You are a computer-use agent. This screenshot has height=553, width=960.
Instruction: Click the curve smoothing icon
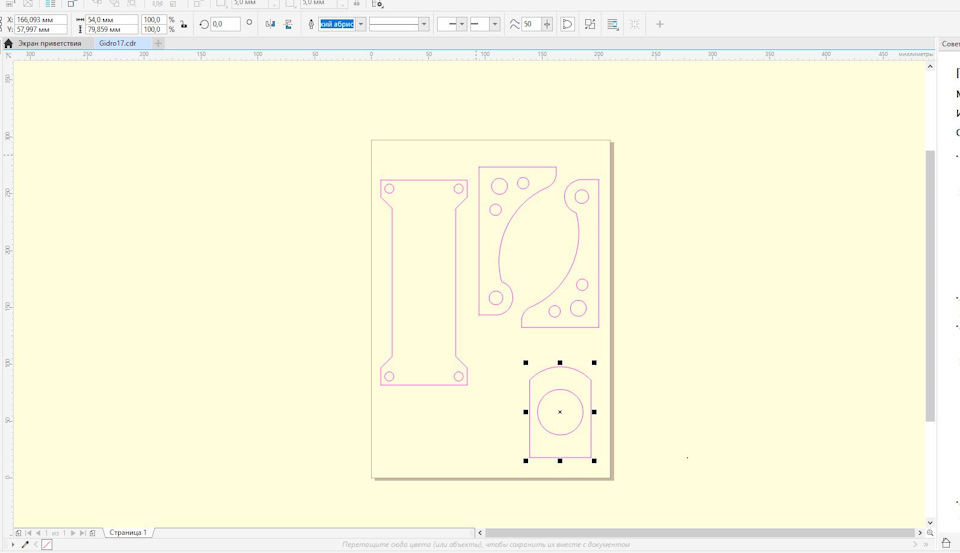click(x=514, y=24)
